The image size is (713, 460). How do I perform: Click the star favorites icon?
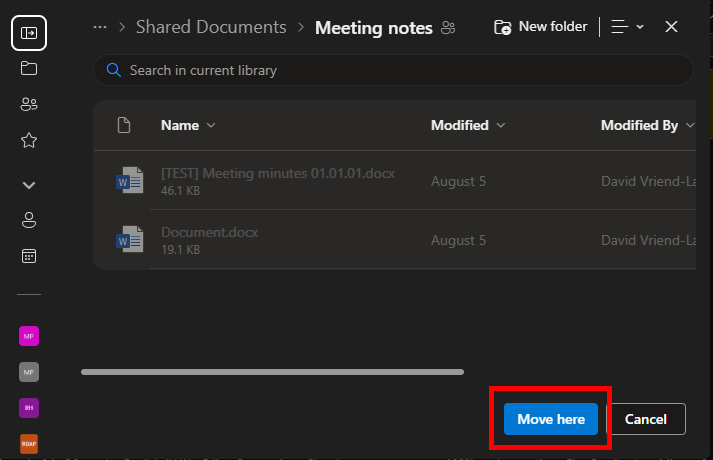(x=28, y=141)
